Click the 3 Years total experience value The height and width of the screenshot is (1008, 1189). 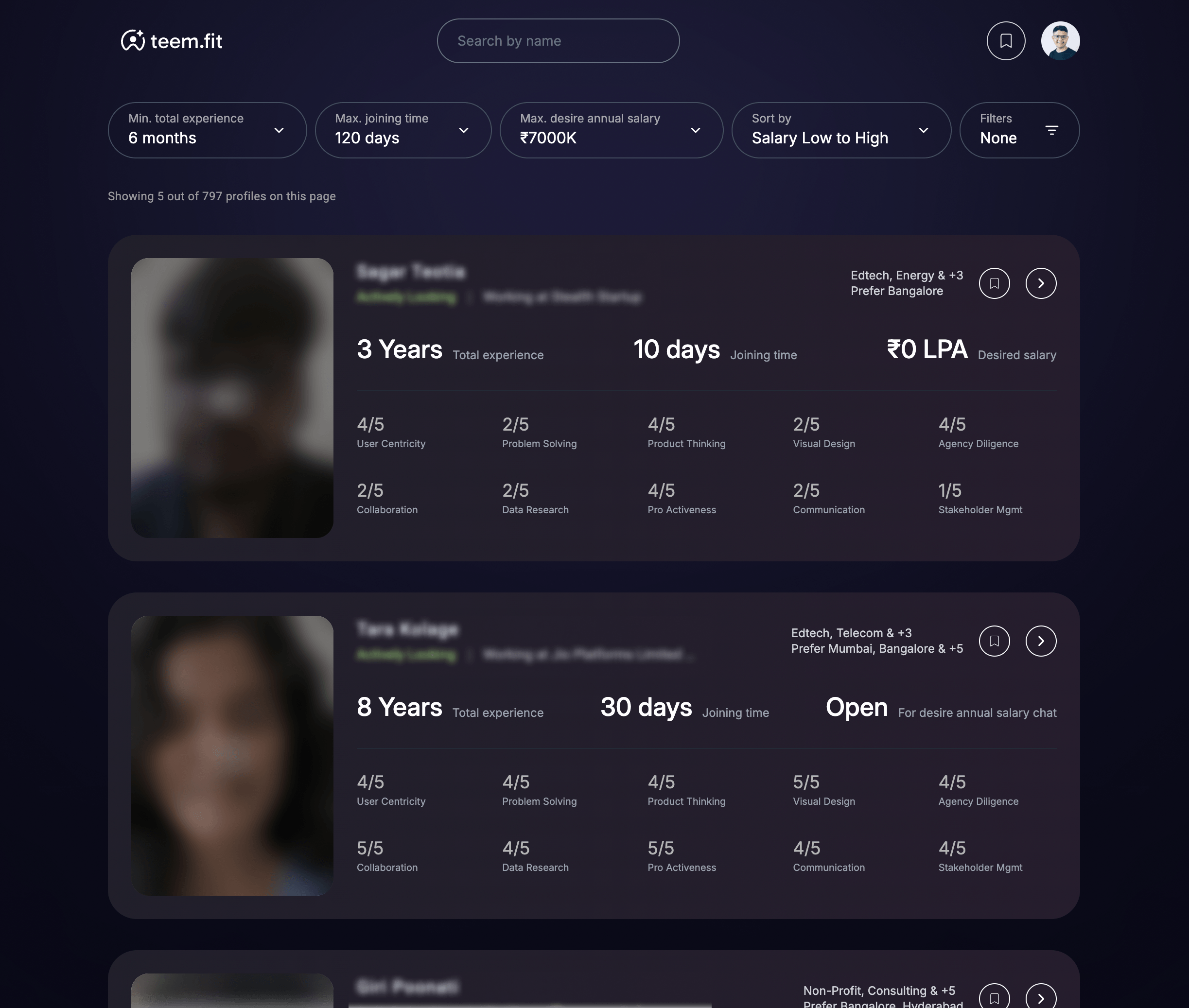[x=400, y=349]
